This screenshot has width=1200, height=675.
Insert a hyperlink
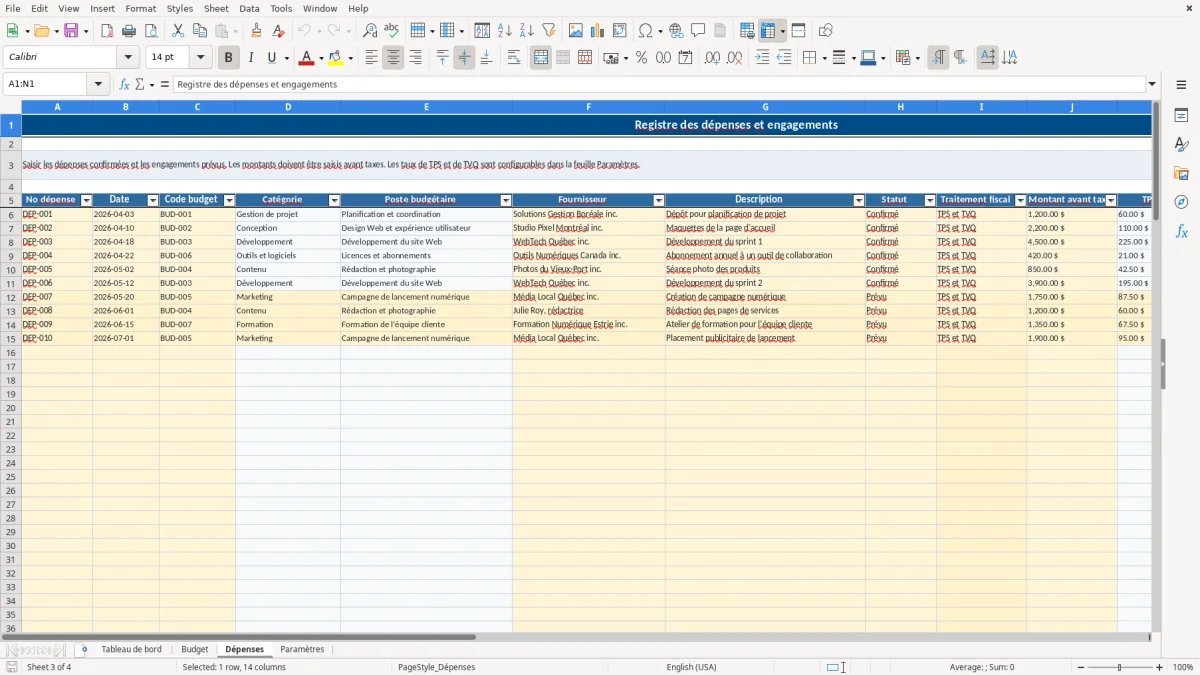pos(676,31)
